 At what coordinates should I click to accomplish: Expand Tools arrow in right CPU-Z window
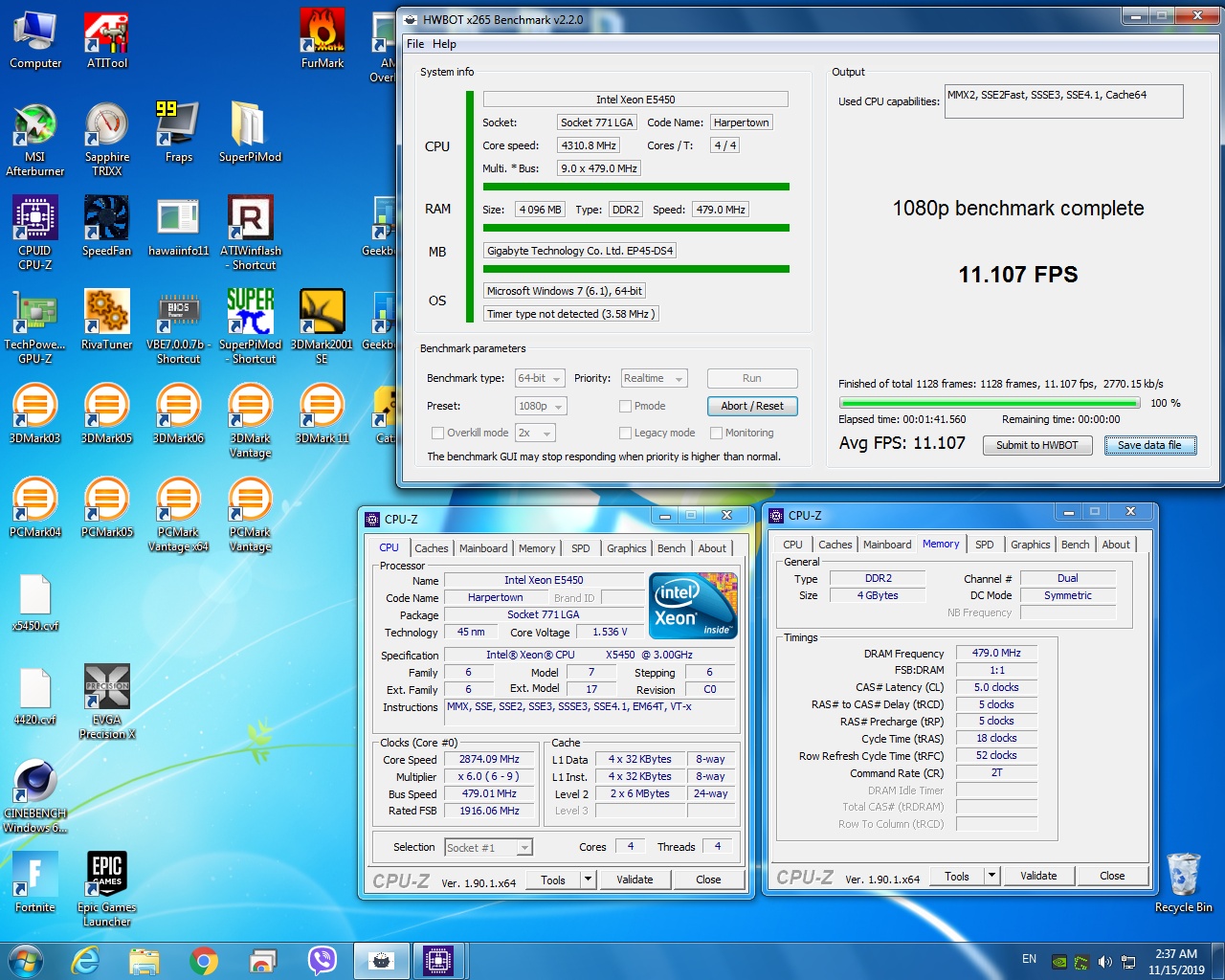(991, 876)
